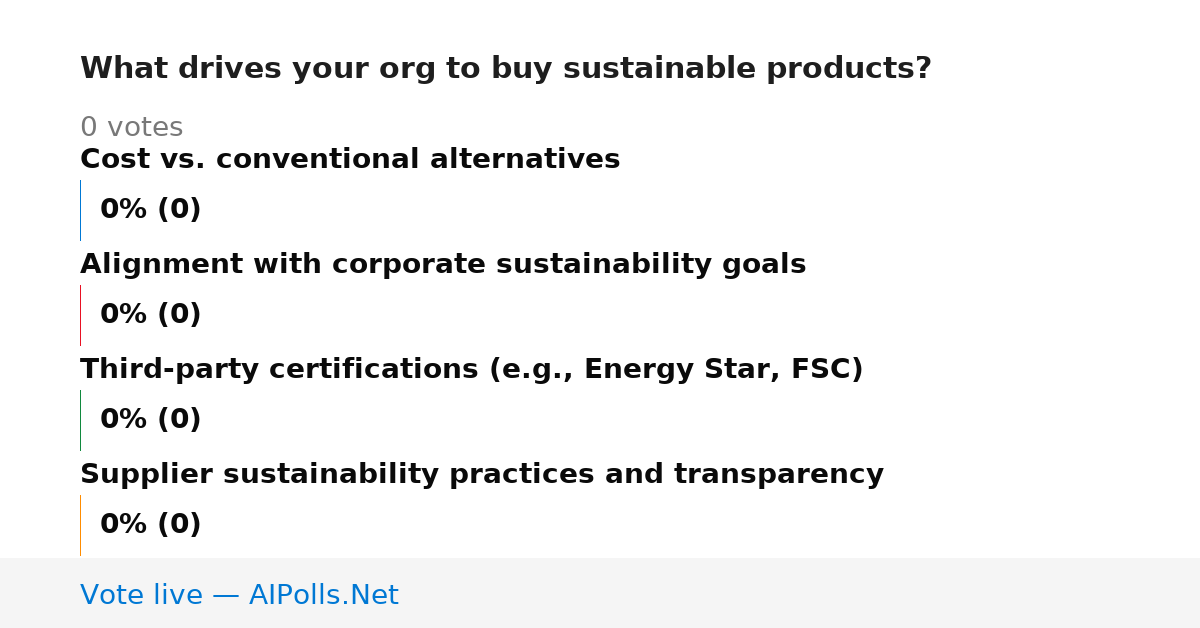The height and width of the screenshot is (628, 1200).
Task: Click the green bar under Third-party certifications
Action: point(81,420)
